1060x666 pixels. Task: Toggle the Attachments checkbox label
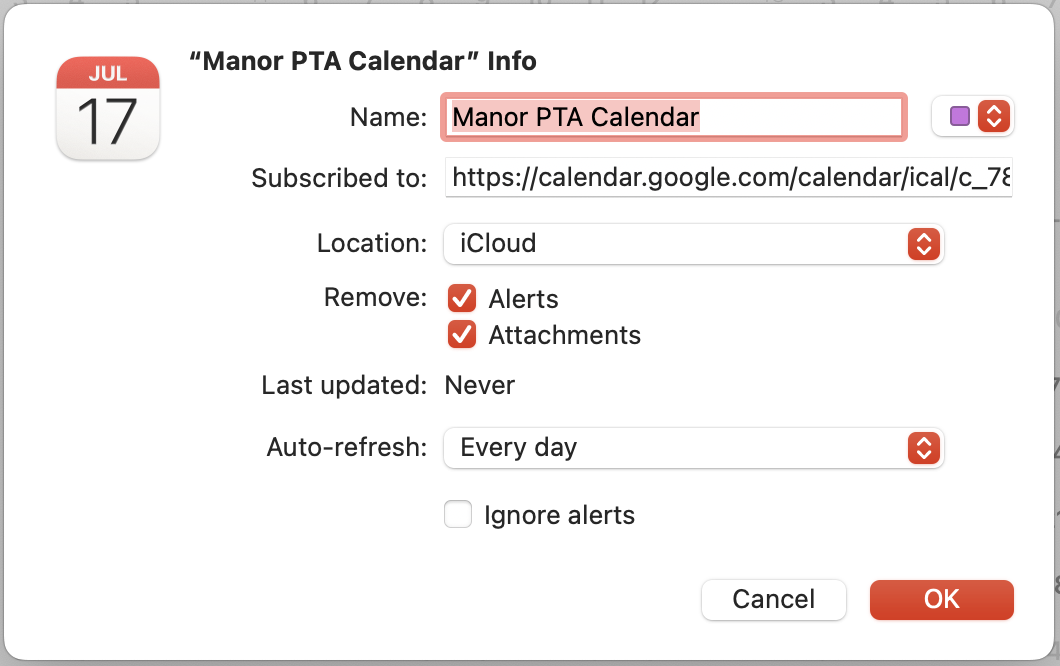pos(564,335)
